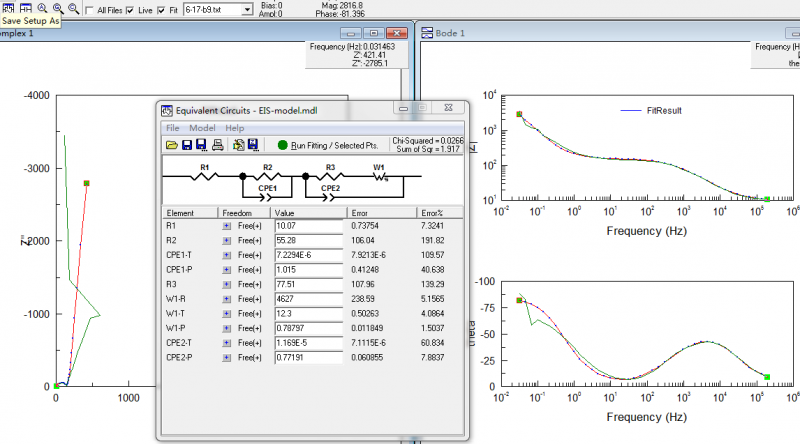The width and height of the screenshot is (800, 444).
Task: Open model file with the folder icon
Action: click(171, 145)
